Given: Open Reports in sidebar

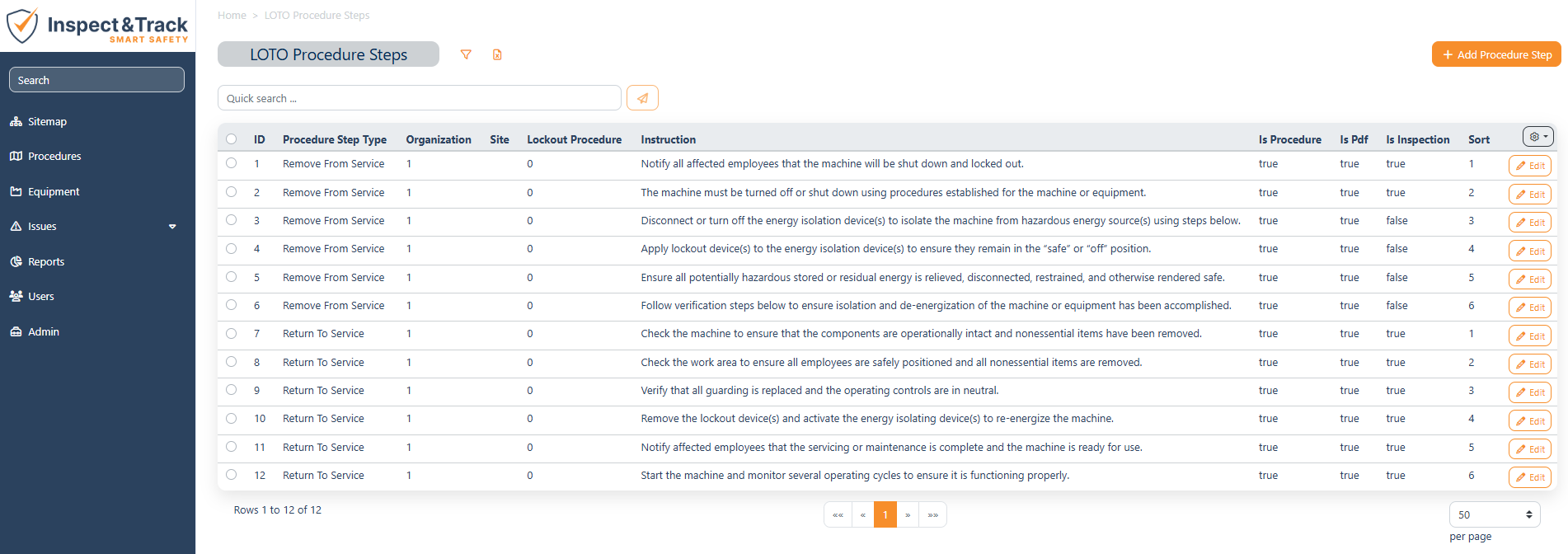Looking at the screenshot, I should [x=46, y=261].
